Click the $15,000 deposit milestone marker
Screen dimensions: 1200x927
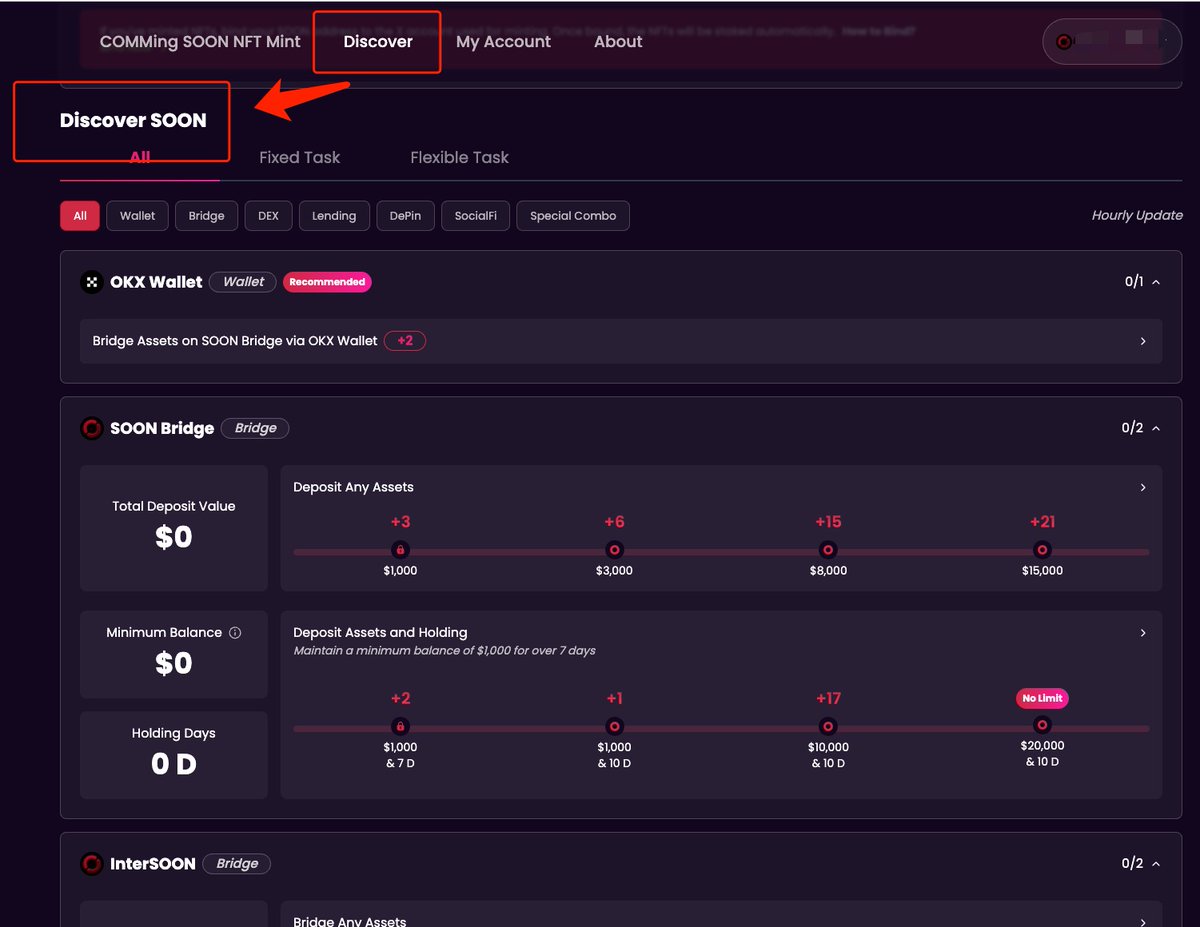coord(1042,550)
